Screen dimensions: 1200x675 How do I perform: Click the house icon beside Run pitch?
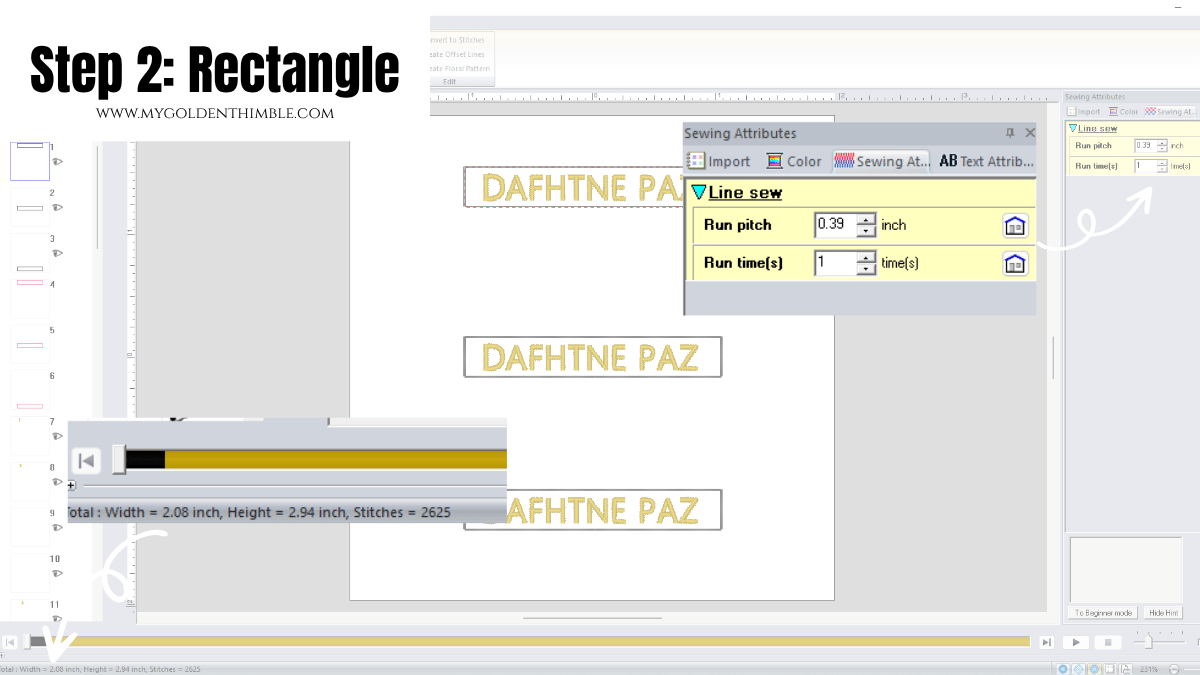[x=1015, y=225]
